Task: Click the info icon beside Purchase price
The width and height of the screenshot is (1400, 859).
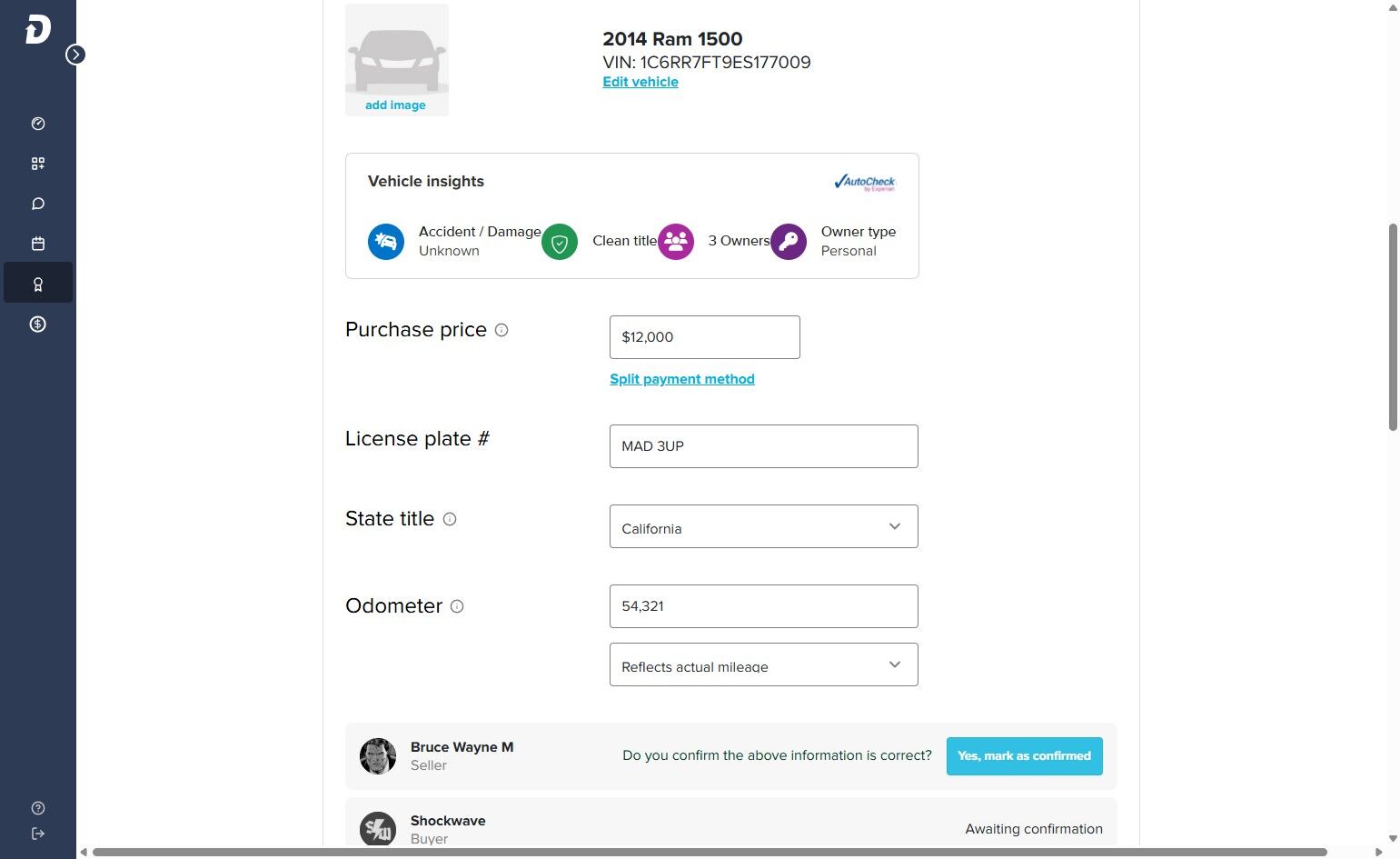Action: (x=501, y=330)
